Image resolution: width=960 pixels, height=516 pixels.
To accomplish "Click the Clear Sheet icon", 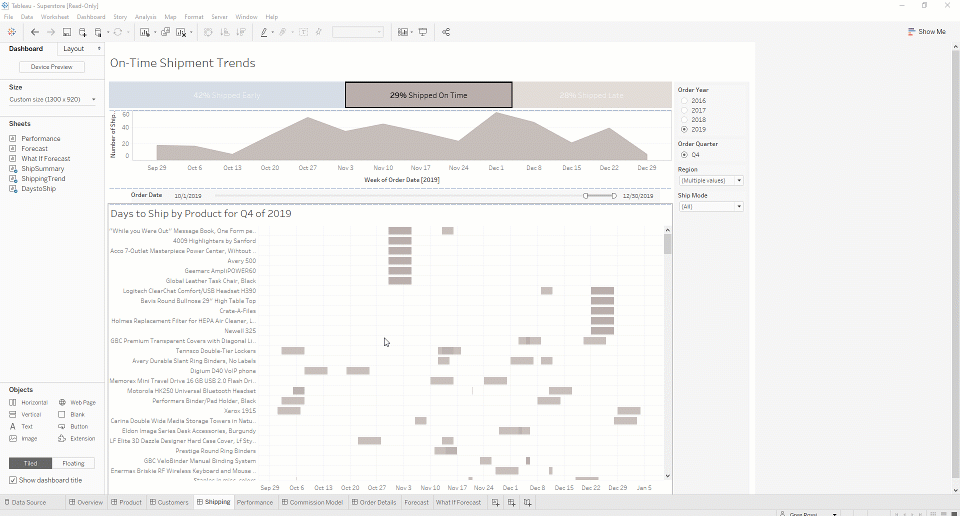I will pyautogui.click(x=181, y=32).
